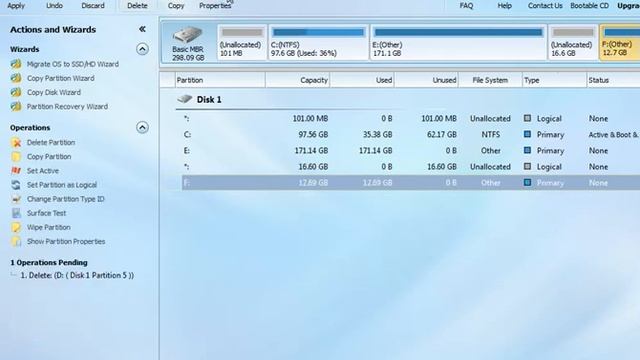640x360 pixels.
Task: Click the Copy Partition icon in Operations
Action: pos(16,157)
